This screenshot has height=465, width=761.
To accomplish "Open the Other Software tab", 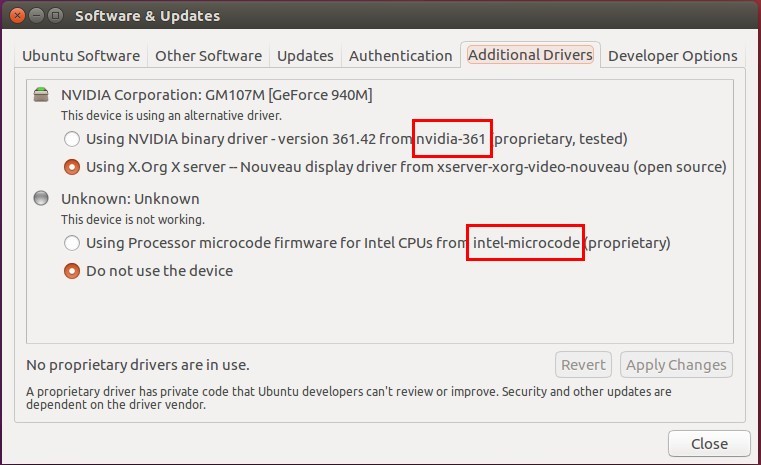I will [x=209, y=56].
